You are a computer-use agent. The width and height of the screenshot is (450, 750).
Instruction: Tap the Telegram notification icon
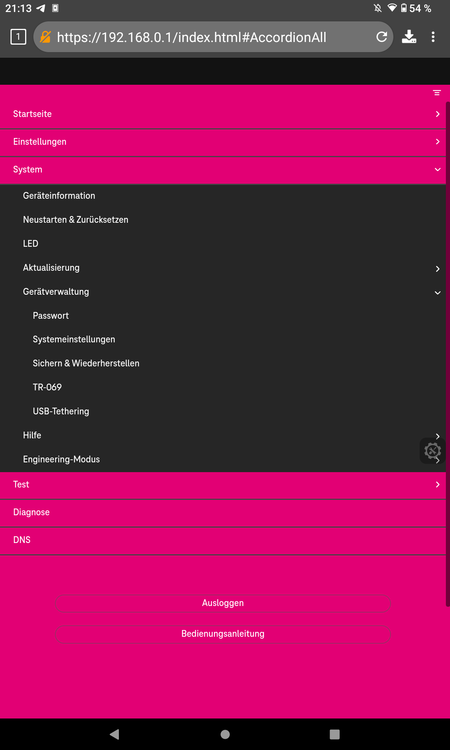tap(41, 8)
